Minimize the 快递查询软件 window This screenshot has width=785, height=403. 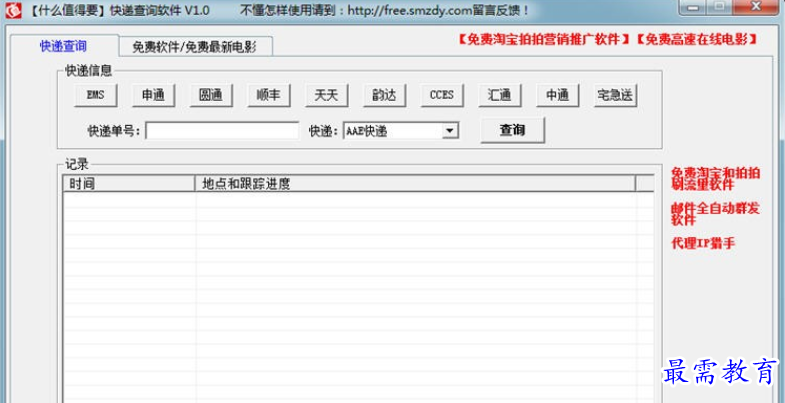coord(693,7)
